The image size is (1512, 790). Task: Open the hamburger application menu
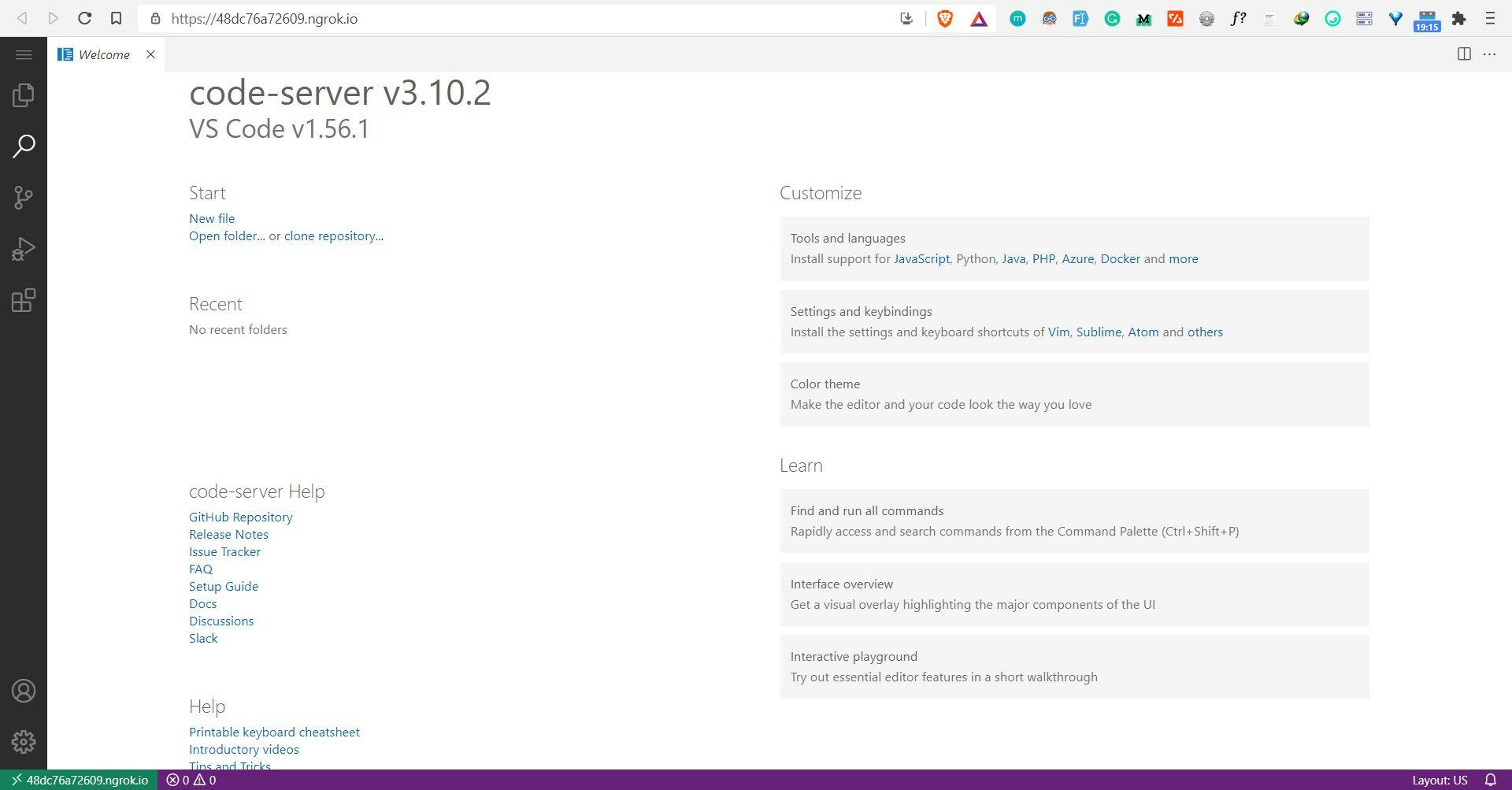[24, 54]
